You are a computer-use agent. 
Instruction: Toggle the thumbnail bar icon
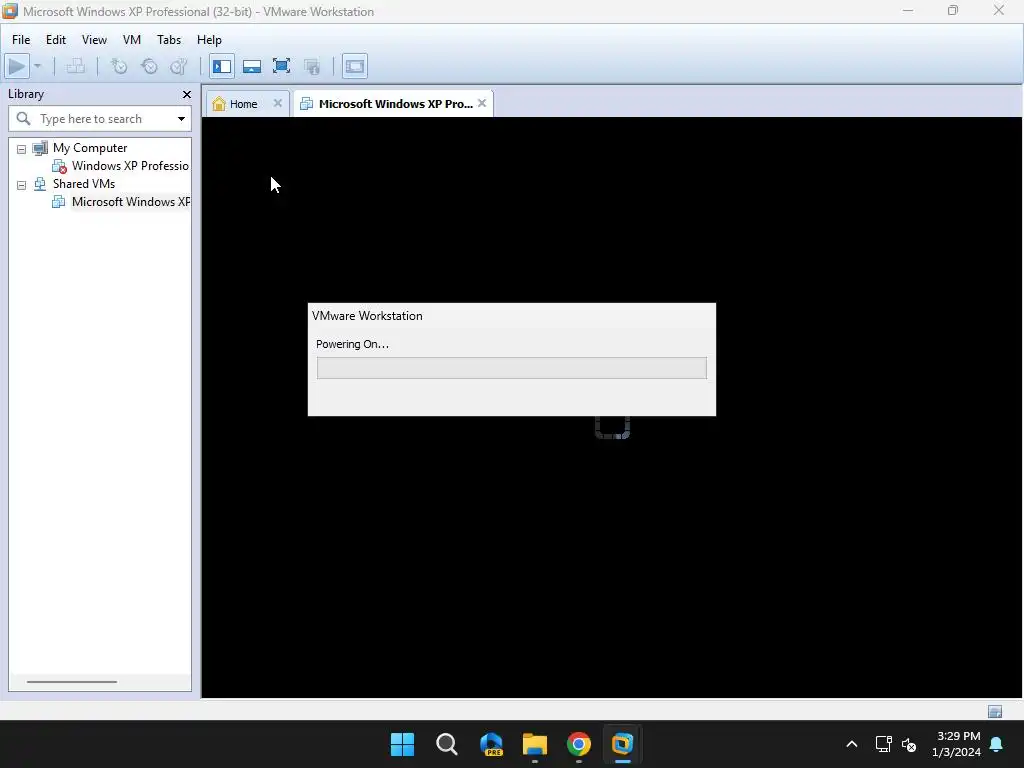pyautogui.click(x=251, y=66)
